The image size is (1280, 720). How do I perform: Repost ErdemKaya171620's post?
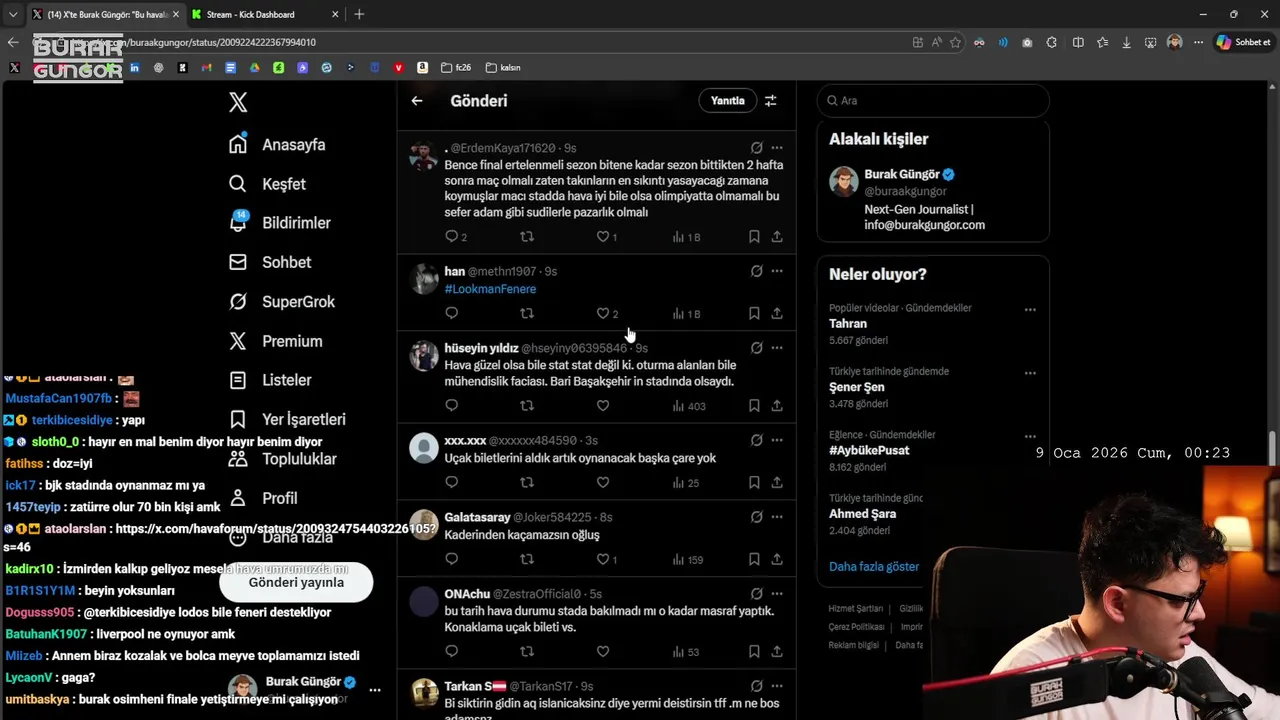[x=527, y=237]
